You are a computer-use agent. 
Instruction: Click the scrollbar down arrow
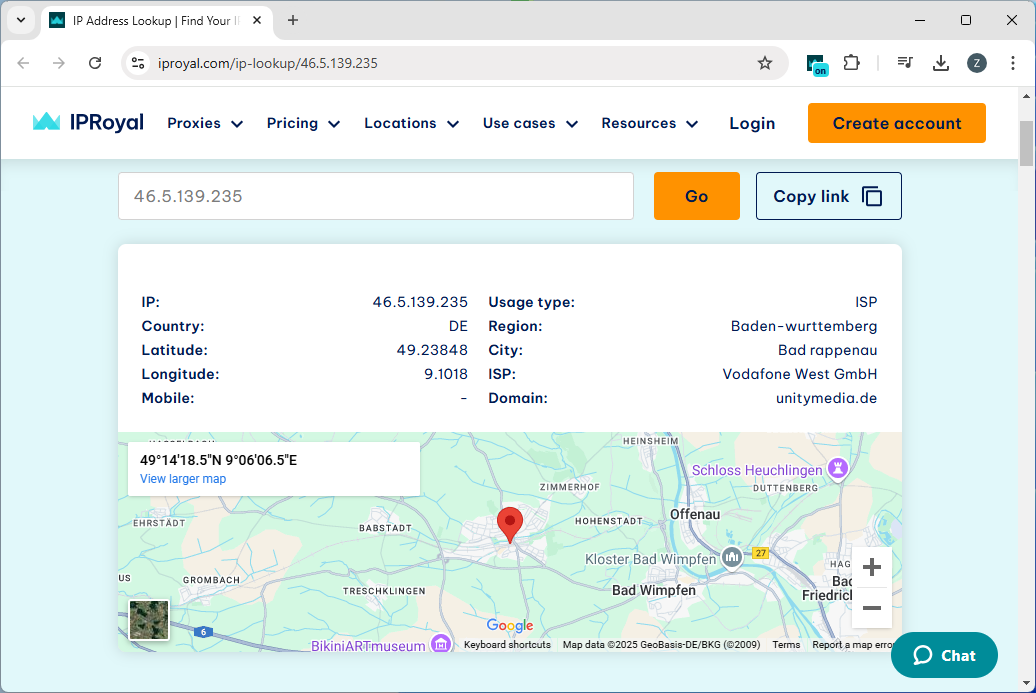pyautogui.click(x=1026, y=683)
